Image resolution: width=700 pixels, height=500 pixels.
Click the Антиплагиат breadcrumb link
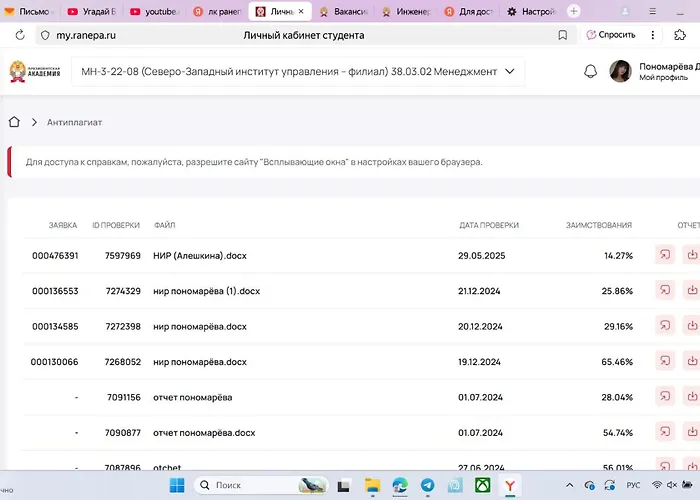[75, 122]
